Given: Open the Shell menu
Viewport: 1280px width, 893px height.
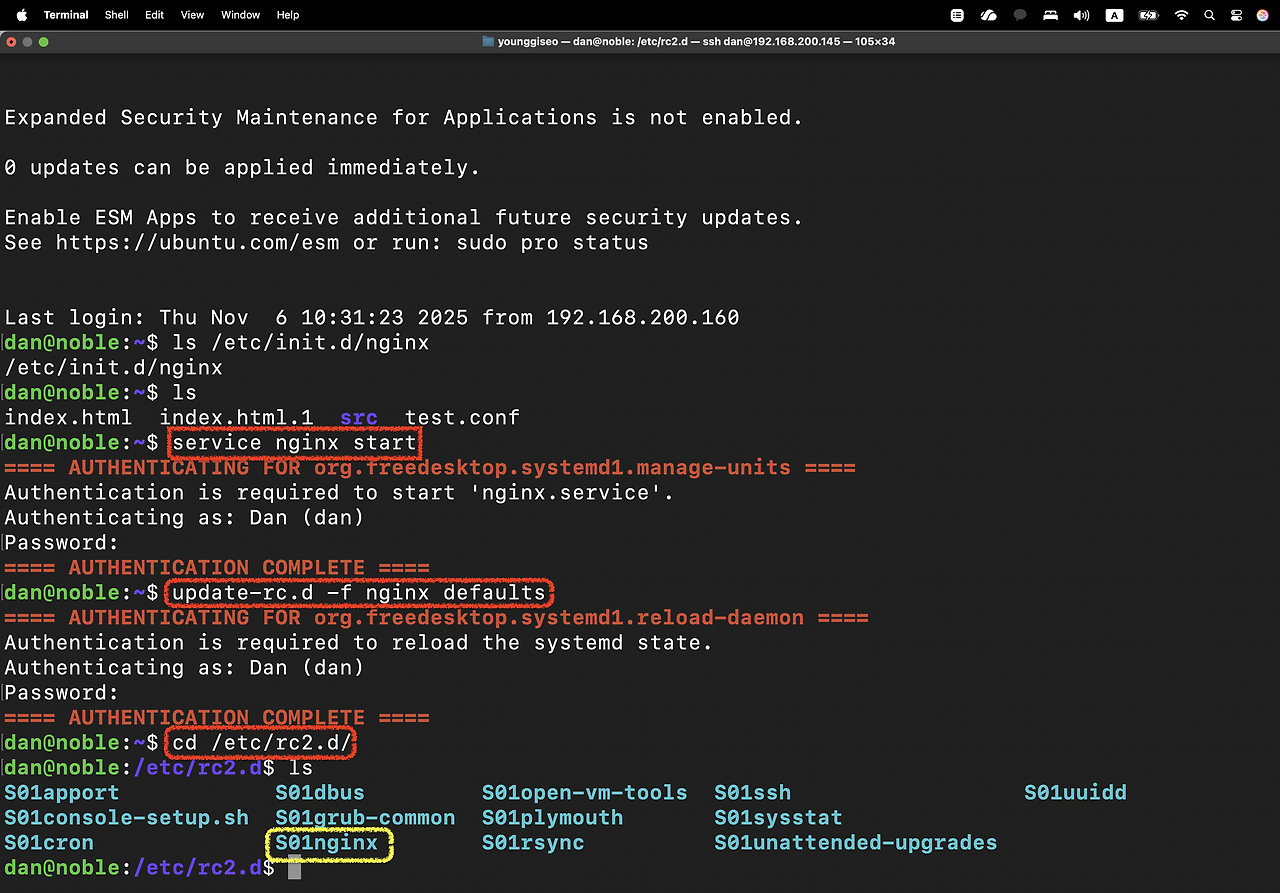Looking at the screenshot, I should (x=117, y=15).
